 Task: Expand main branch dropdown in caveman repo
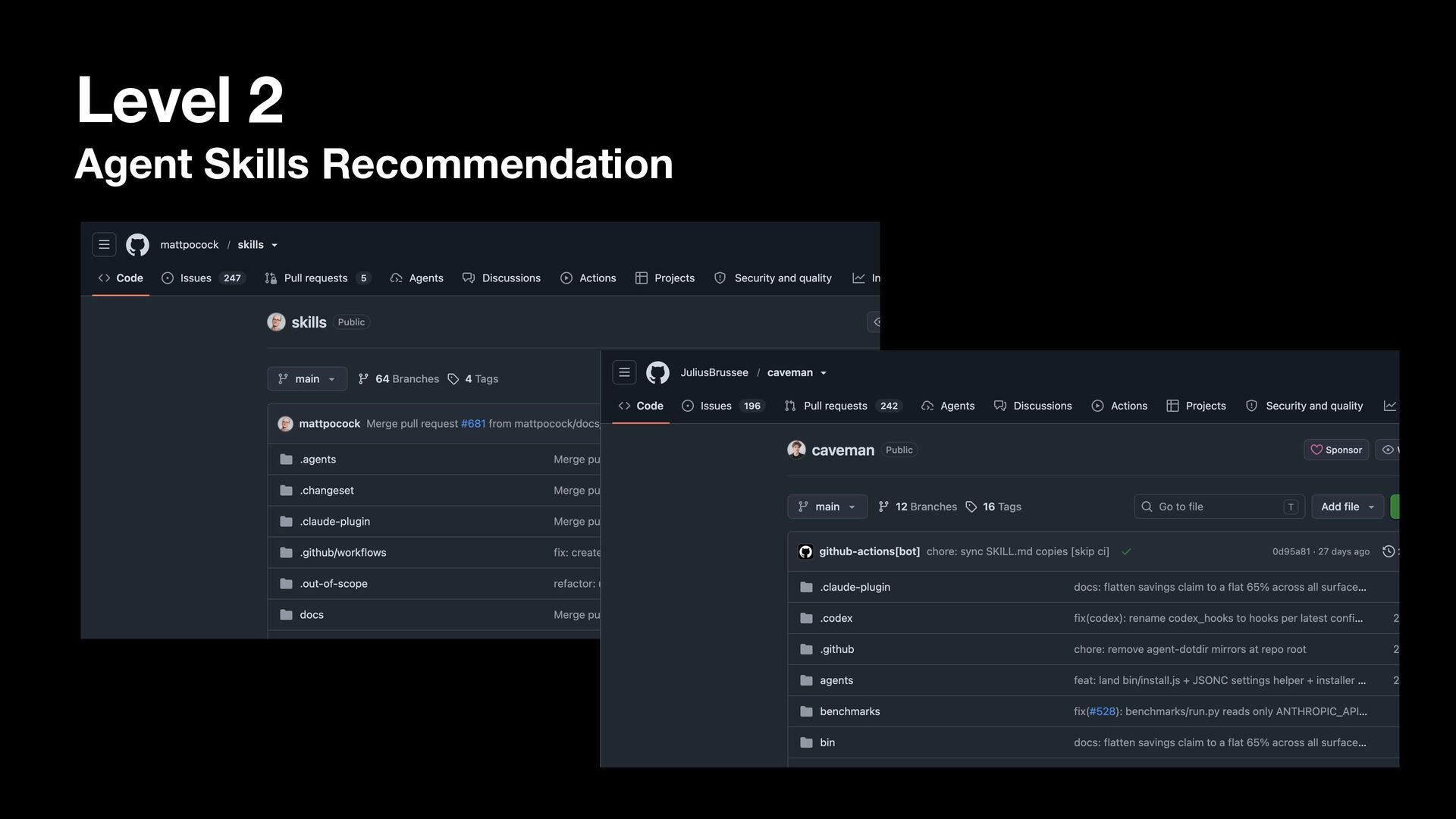pyautogui.click(x=827, y=507)
